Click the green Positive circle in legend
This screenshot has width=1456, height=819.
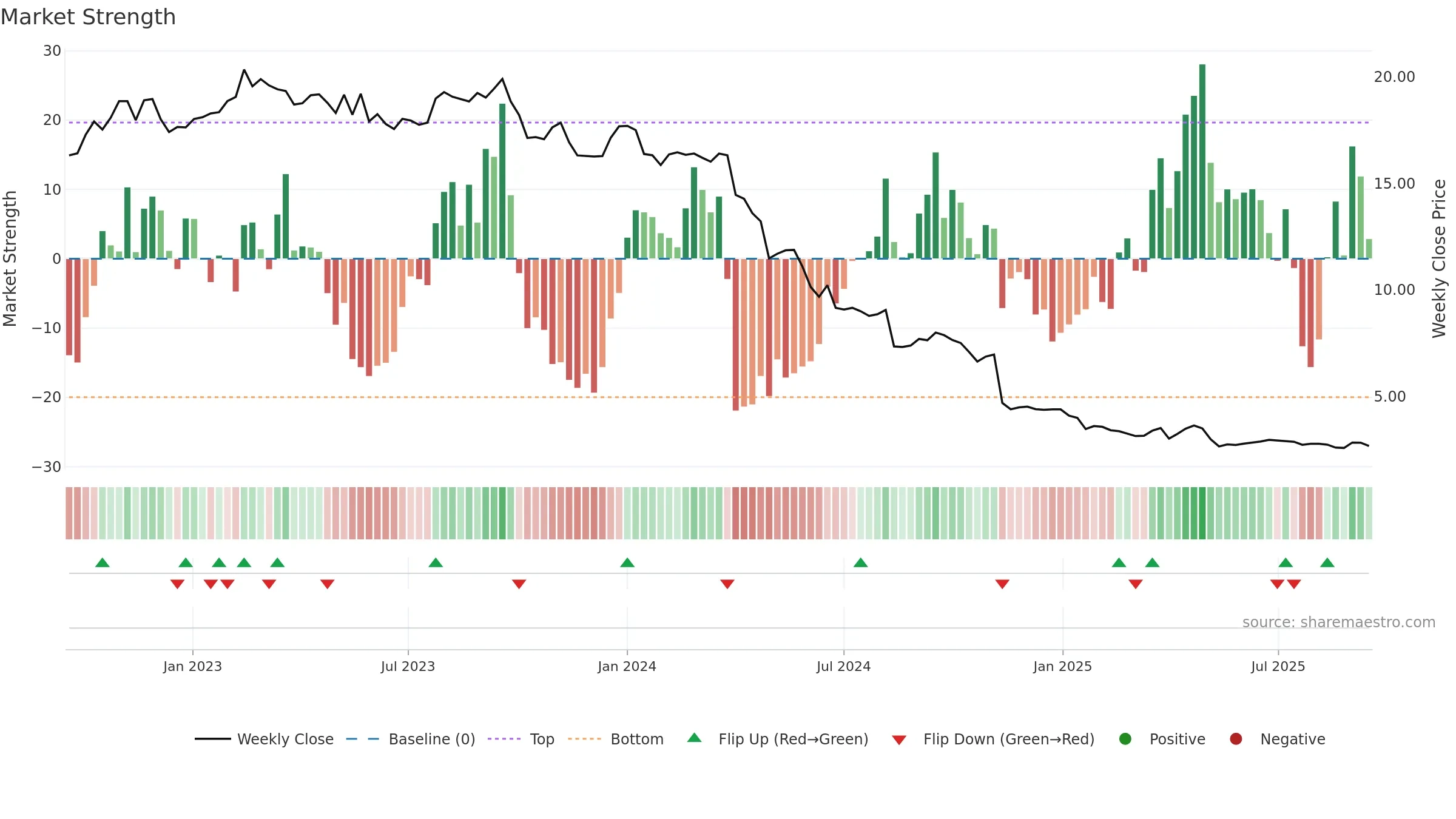pyautogui.click(x=1125, y=739)
